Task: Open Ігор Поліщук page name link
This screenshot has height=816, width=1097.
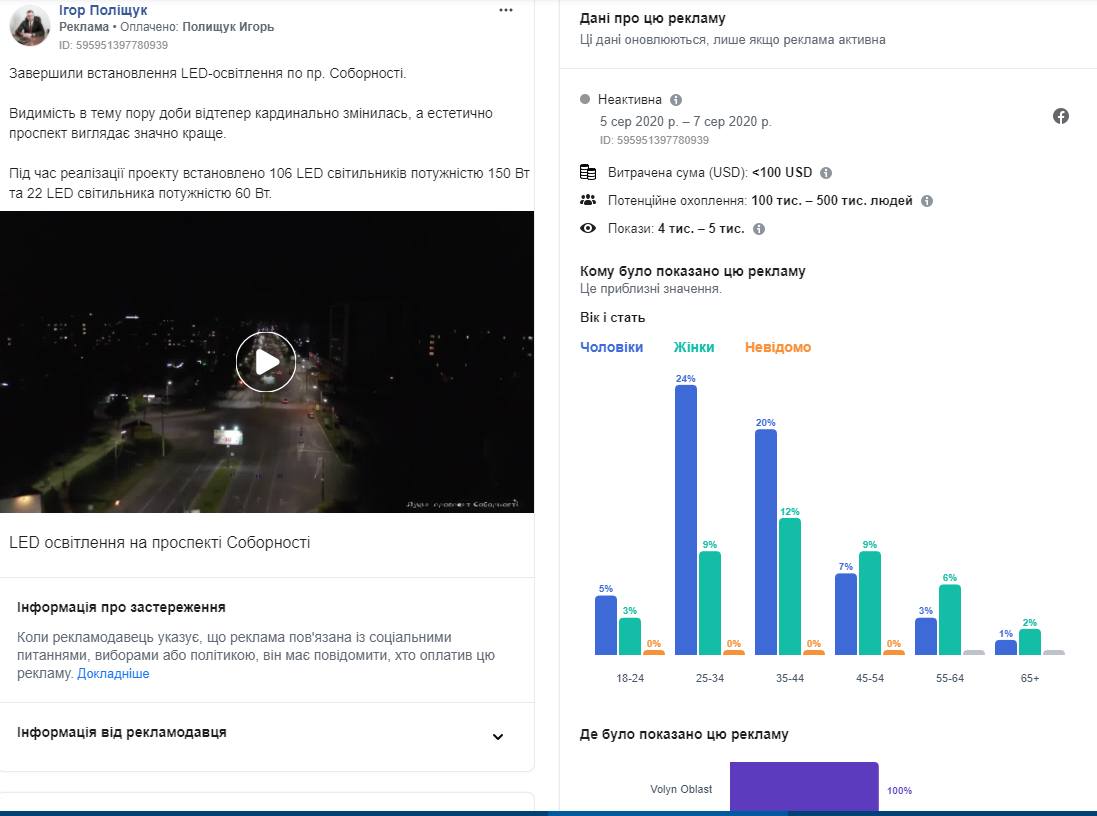Action: [x=103, y=10]
